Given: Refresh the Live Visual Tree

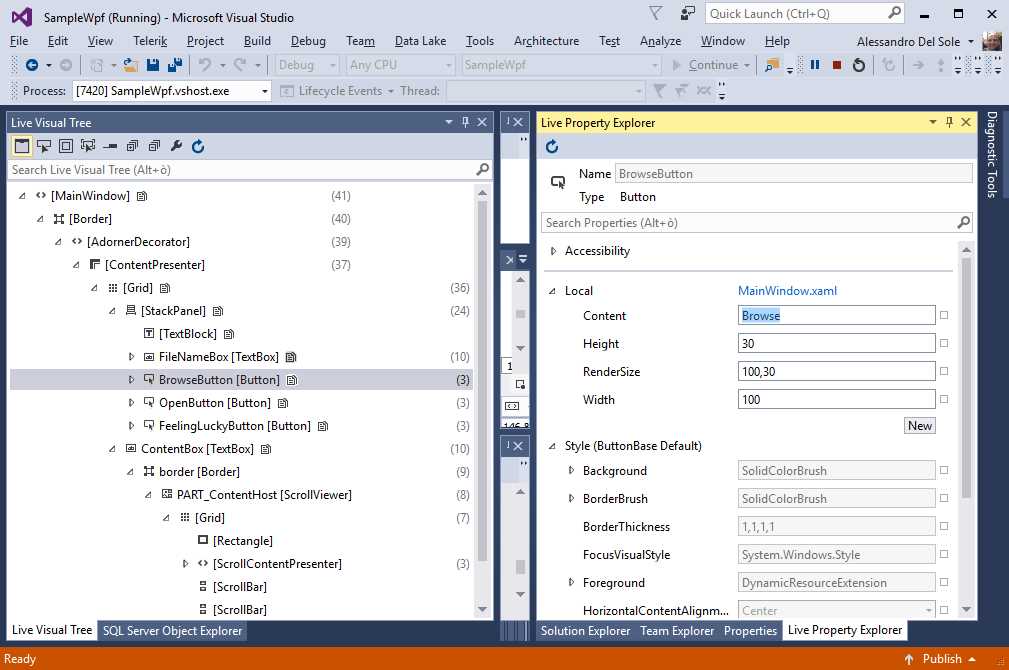Looking at the screenshot, I should click(198, 146).
